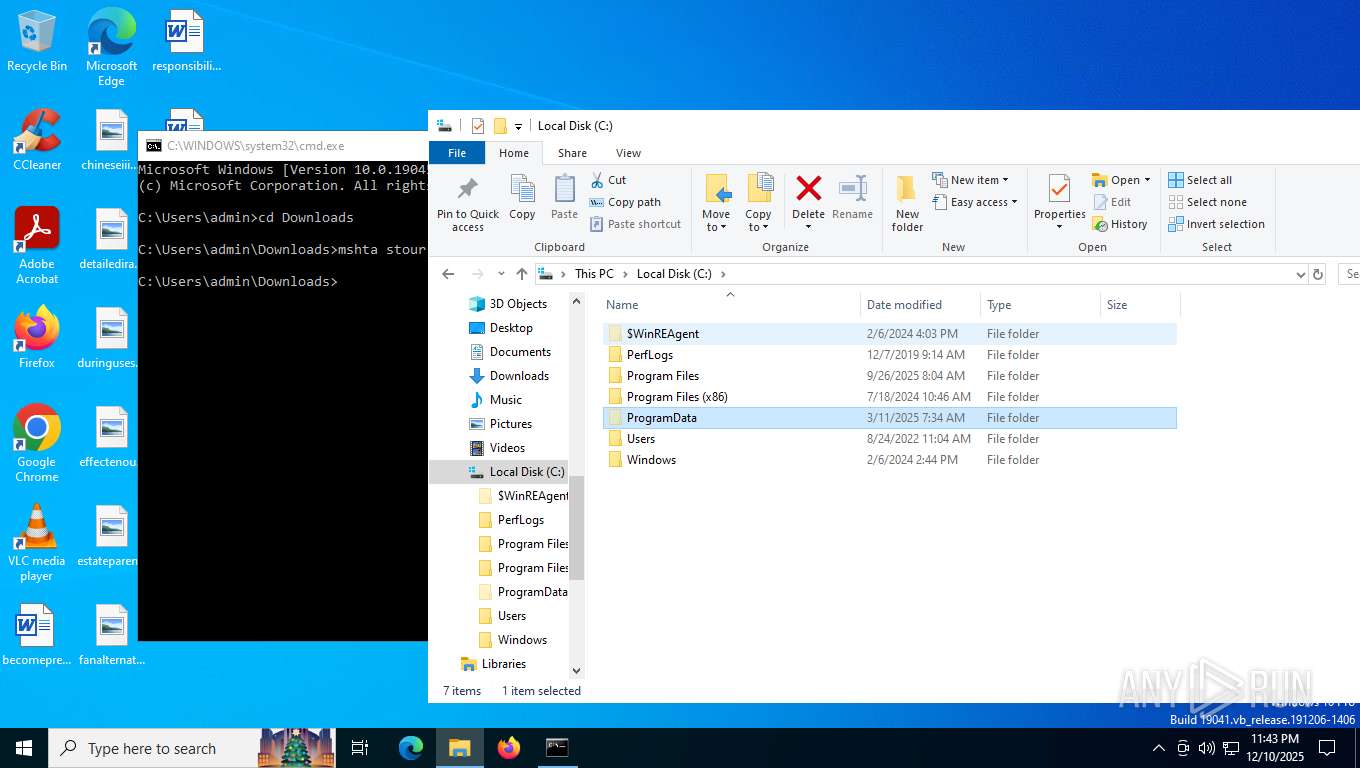The height and width of the screenshot is (768, 1360).
Task: Click navigation pane scrollbar down arrow
Action: (x=576, y=670)
